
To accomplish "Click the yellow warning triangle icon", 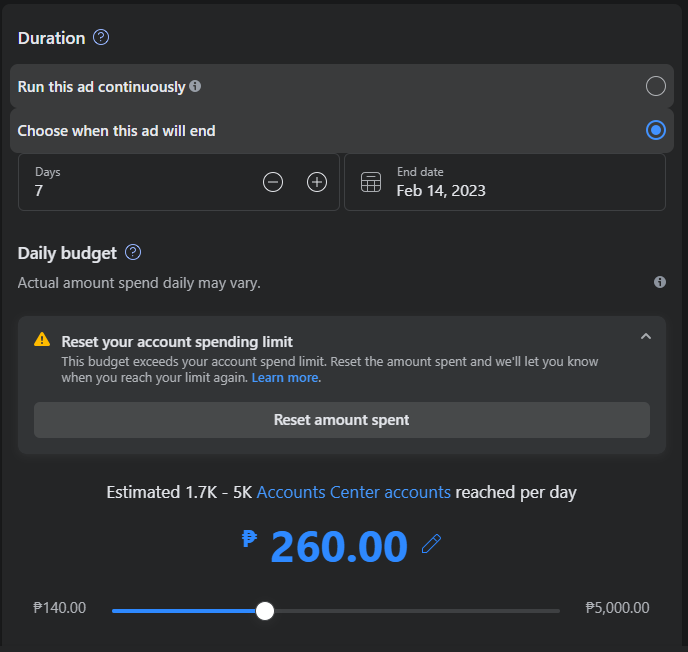I will coord(42,339).
